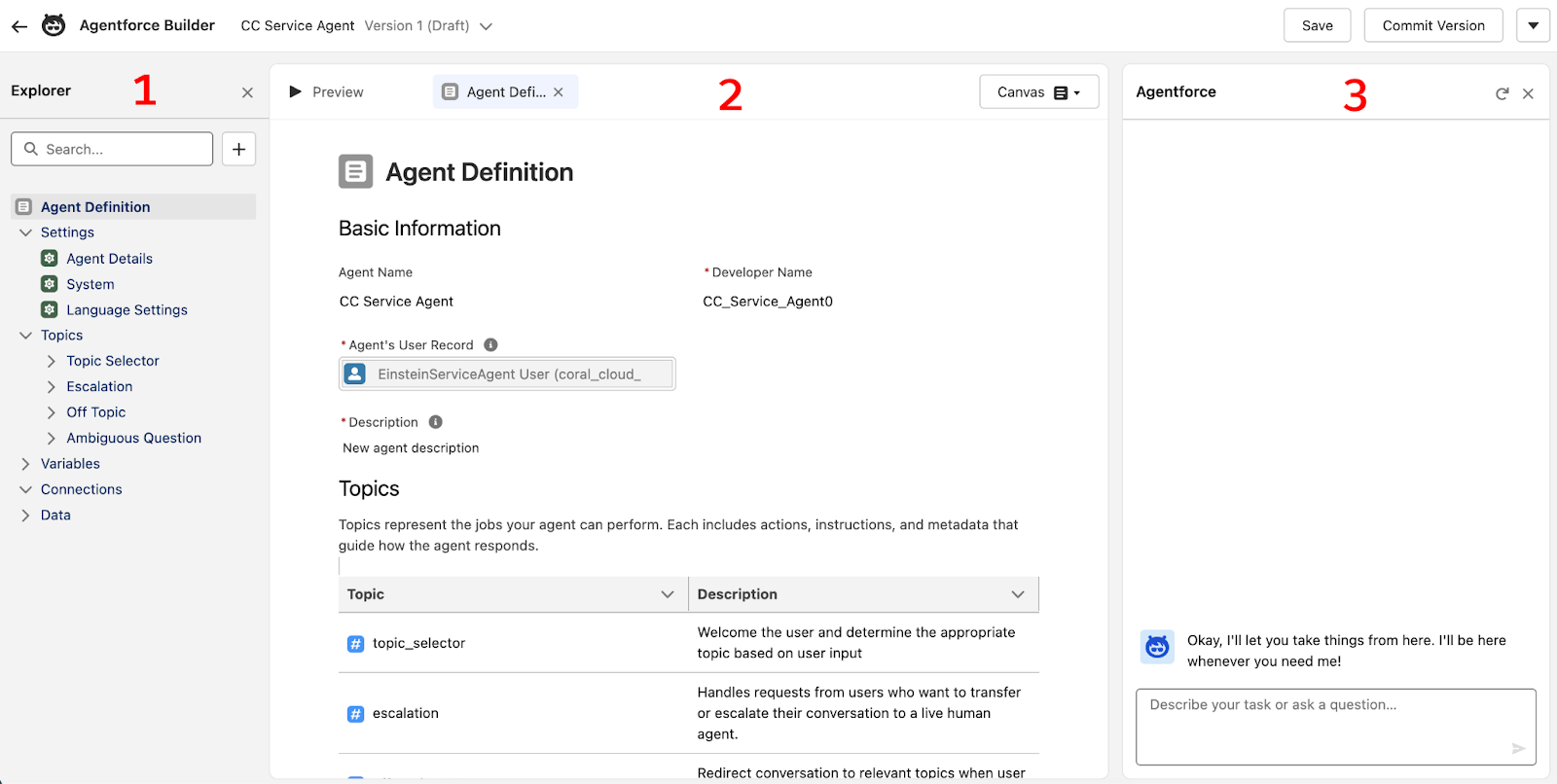Select Off Topic in Explorer

click(x=95, y=412)
